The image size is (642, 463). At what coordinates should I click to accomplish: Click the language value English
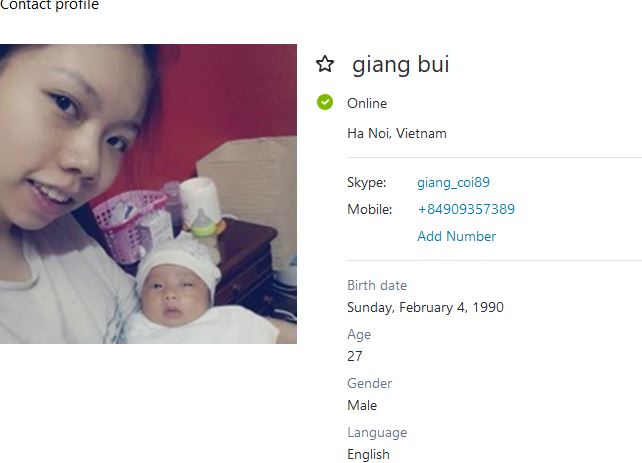coord(368,454)
